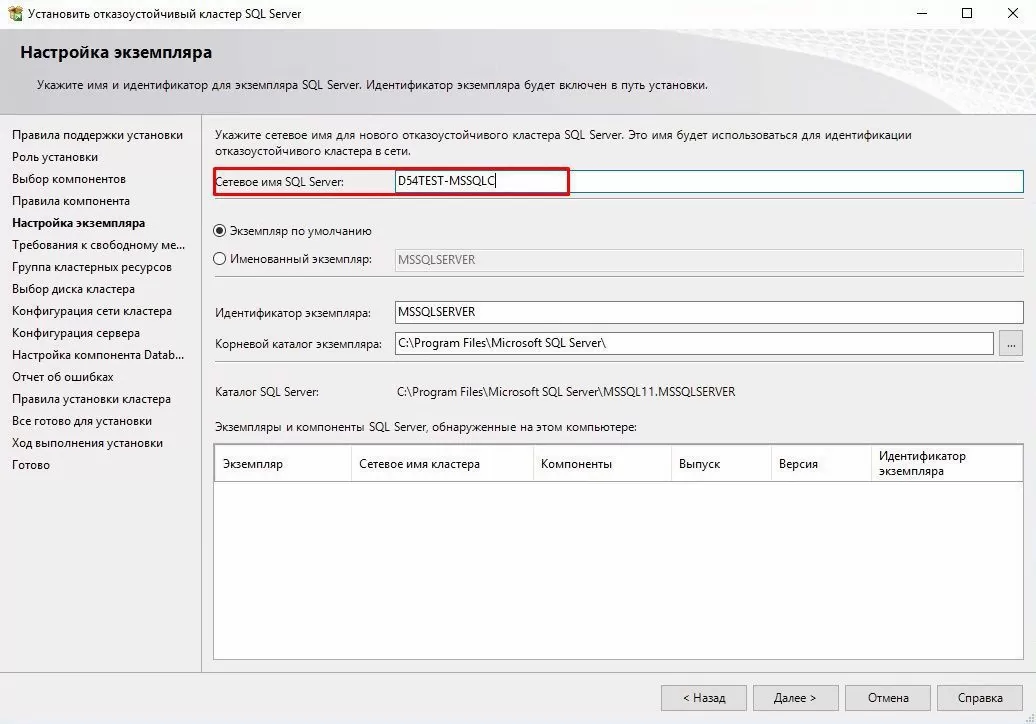Click the Экземпляр column header
This screenshot has width=1036, height=724.
[x=283, y=464]
